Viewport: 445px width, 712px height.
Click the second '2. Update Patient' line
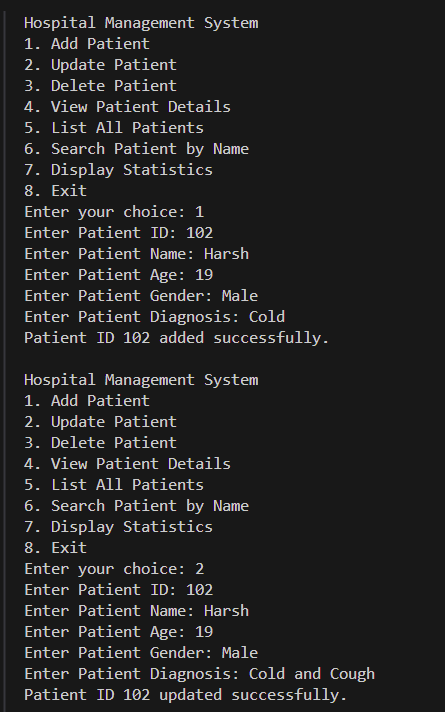(x=100, y=421)
